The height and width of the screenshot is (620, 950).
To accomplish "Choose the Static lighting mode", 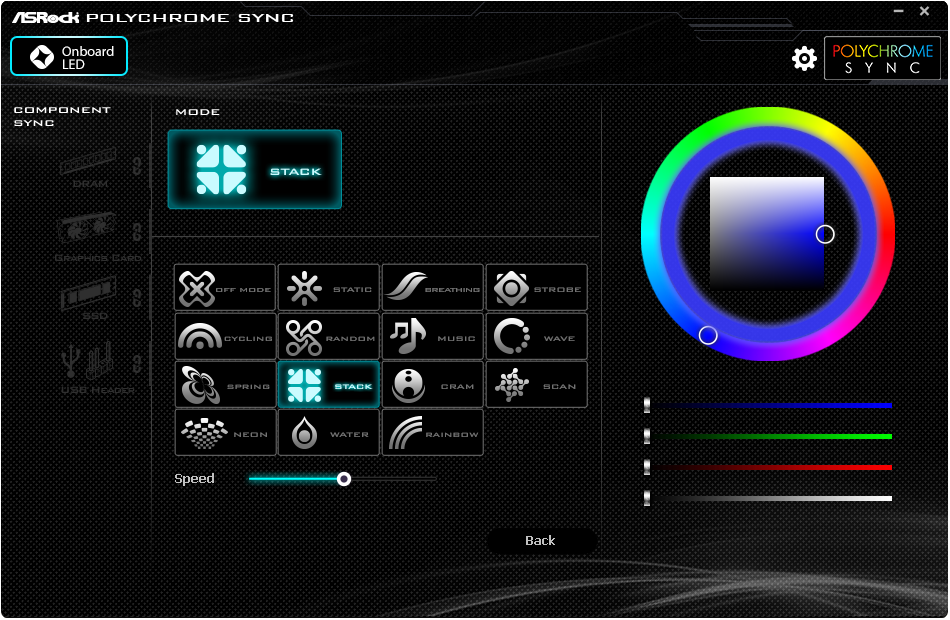I will pyautogui.click(x=328, y=288).
